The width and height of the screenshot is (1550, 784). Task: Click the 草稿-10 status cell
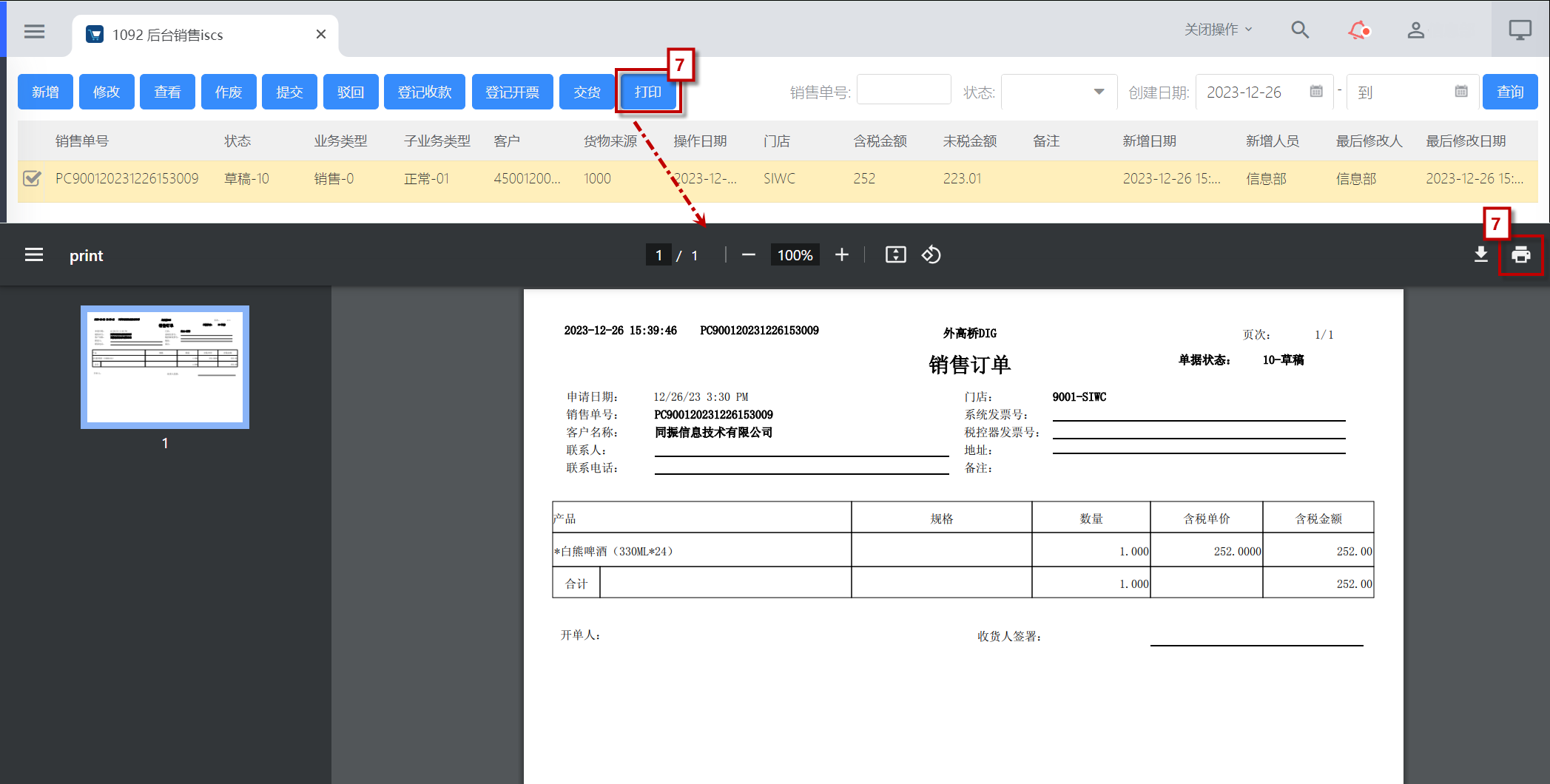click(246, 178)
